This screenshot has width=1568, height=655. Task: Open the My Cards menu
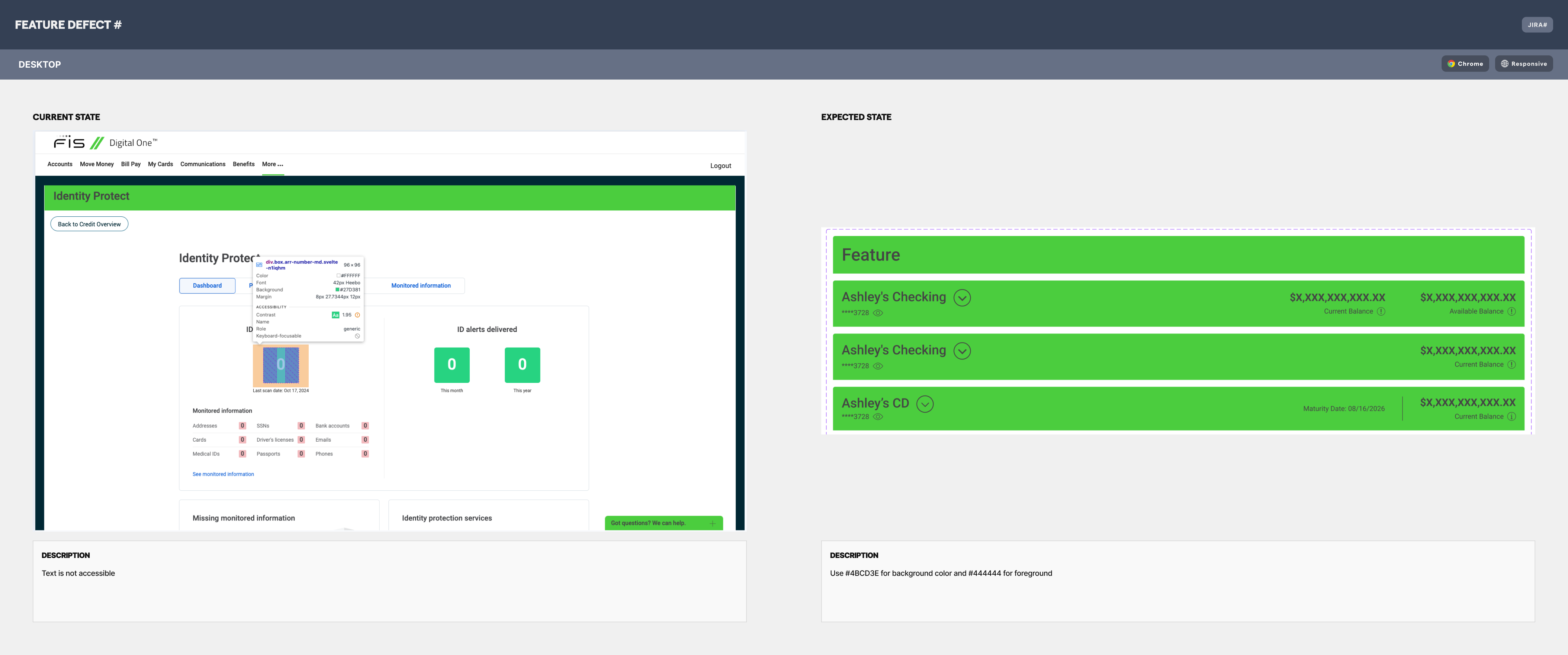click(x=160, y=164)
